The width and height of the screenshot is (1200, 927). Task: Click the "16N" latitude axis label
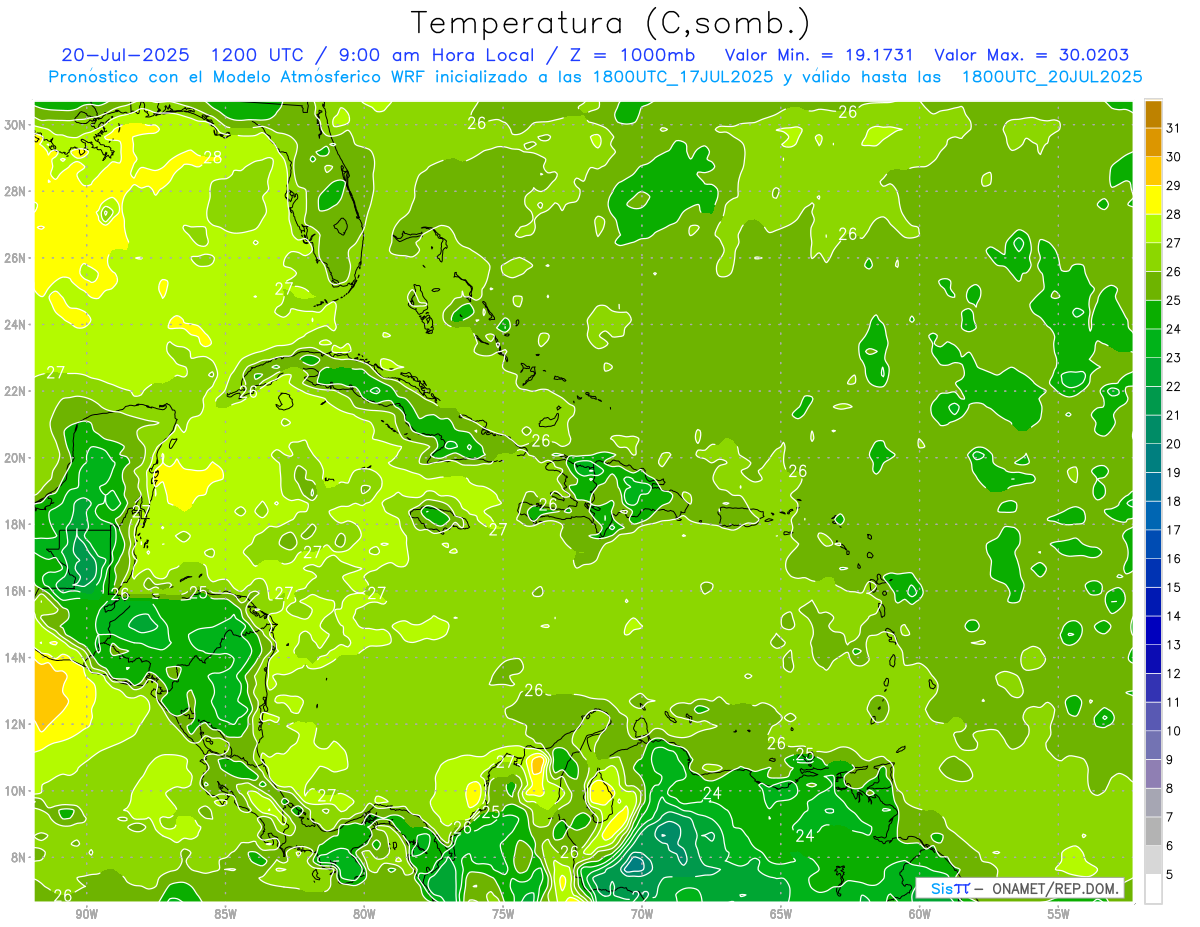[16, 591]
